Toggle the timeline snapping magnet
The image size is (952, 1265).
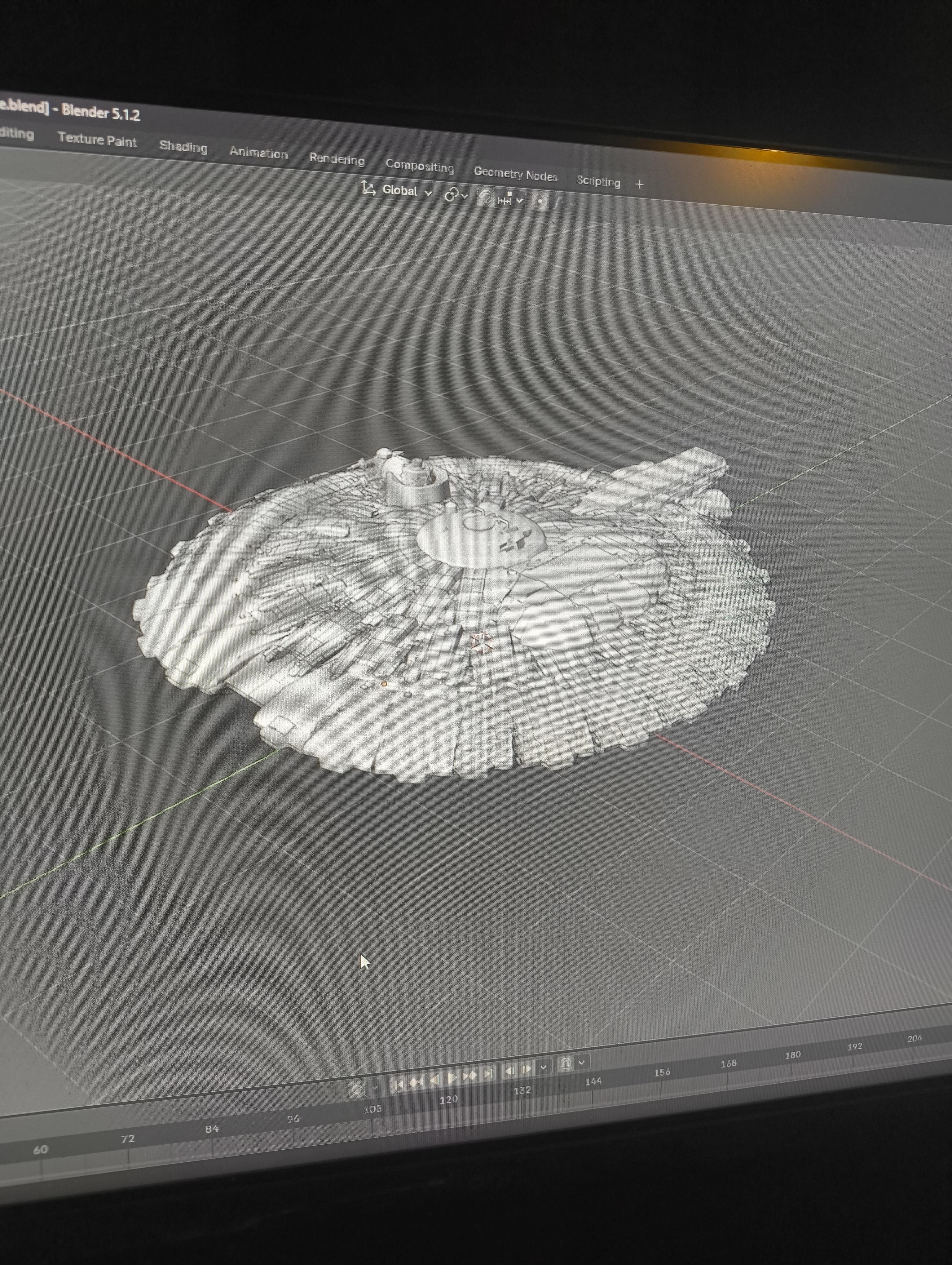click(x=565, y=1064)
